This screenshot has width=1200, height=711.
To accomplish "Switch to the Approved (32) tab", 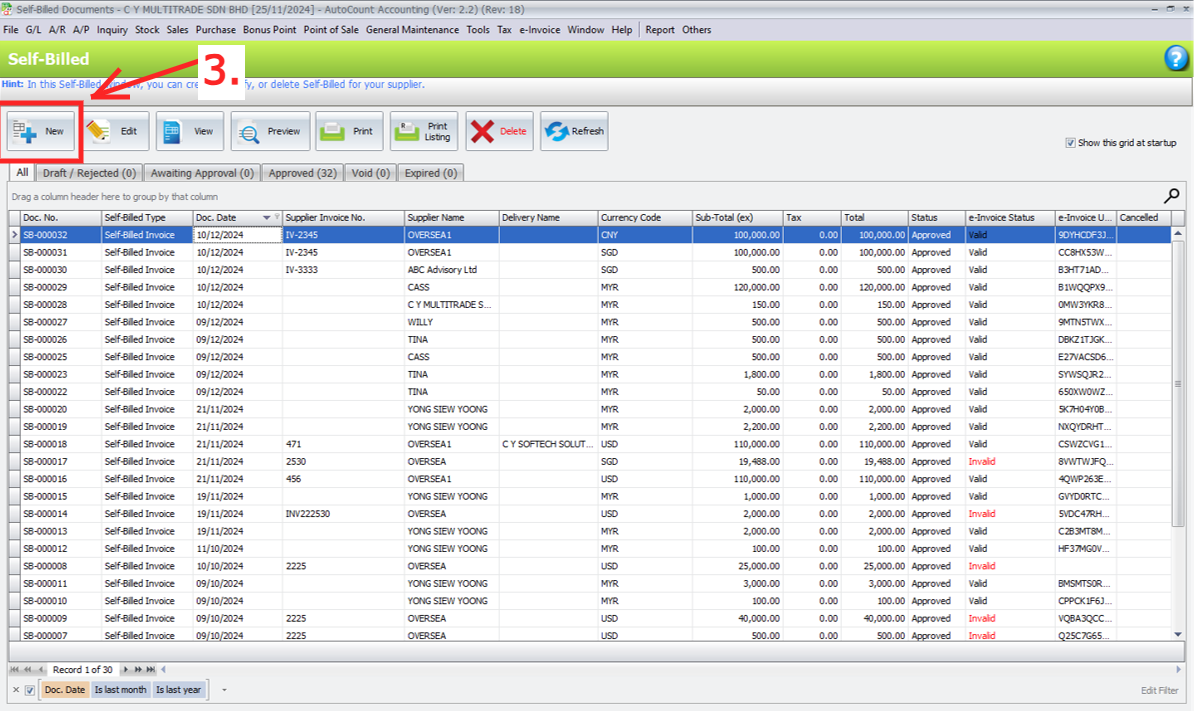I will (x=302, y=173).
